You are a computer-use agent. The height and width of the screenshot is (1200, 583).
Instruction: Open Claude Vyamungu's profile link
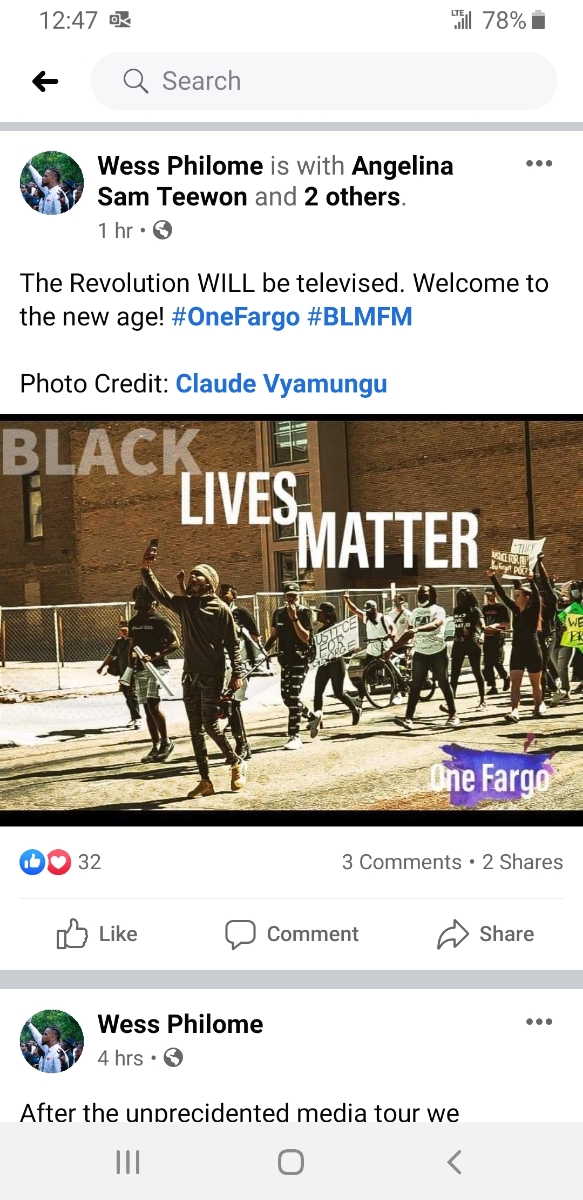tap(281, 384)
